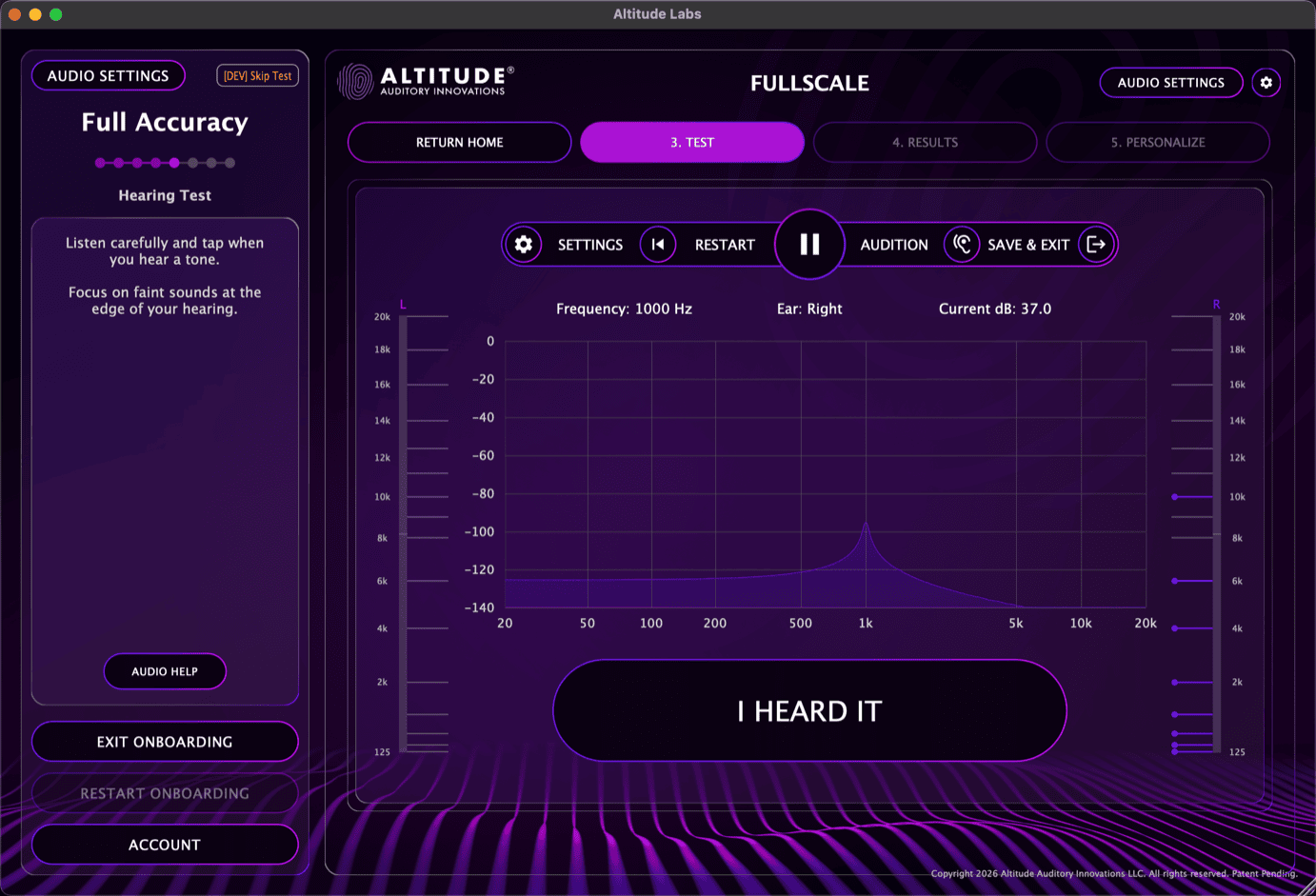The image size is (1316, 896).
Task: Click Return Home
Action: pos(459,142)
